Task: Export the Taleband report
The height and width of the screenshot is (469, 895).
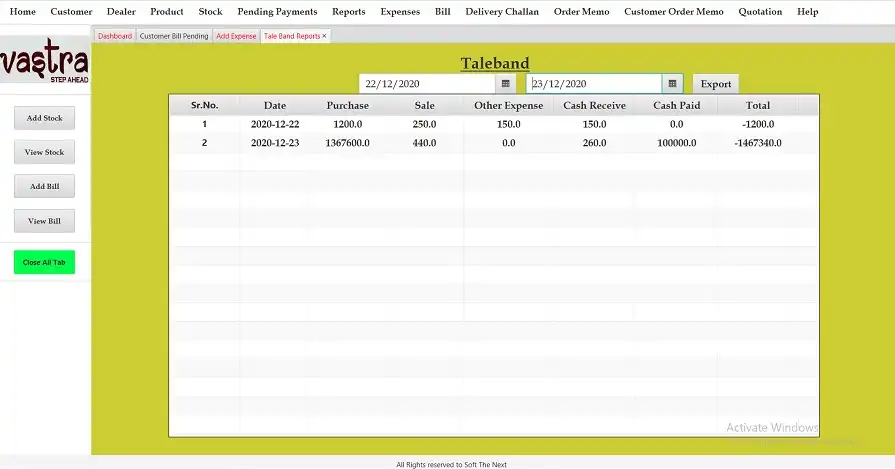Action: 715,84
